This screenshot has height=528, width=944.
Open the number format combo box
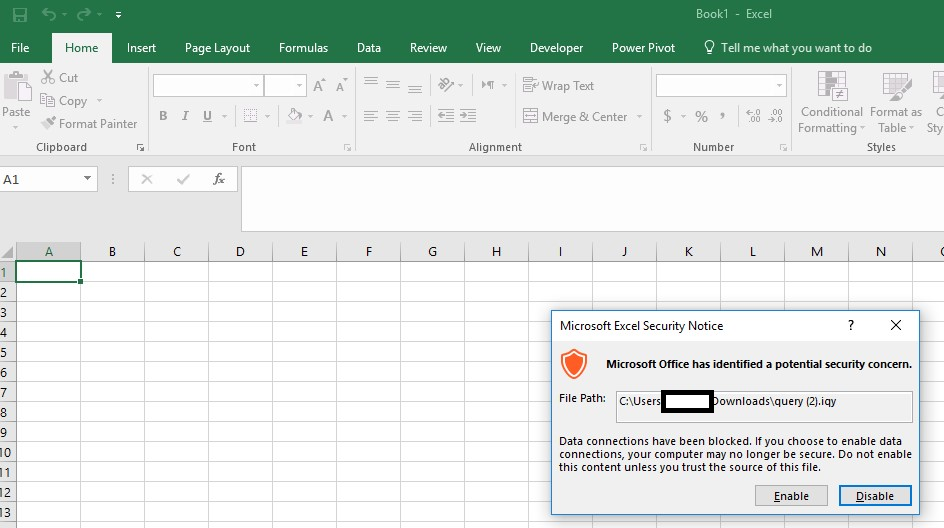tap(721, 85)
